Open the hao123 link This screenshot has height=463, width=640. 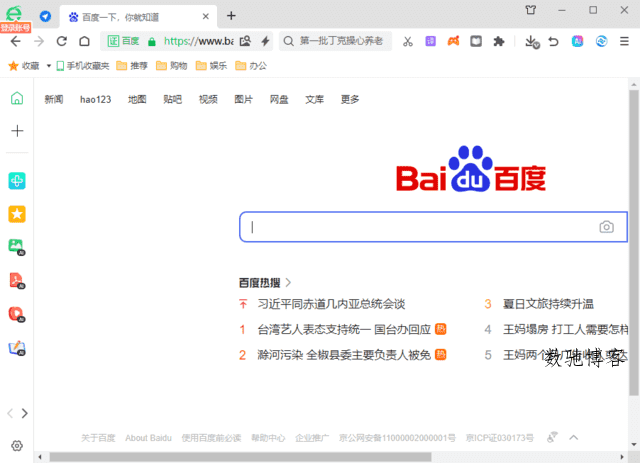96,99
